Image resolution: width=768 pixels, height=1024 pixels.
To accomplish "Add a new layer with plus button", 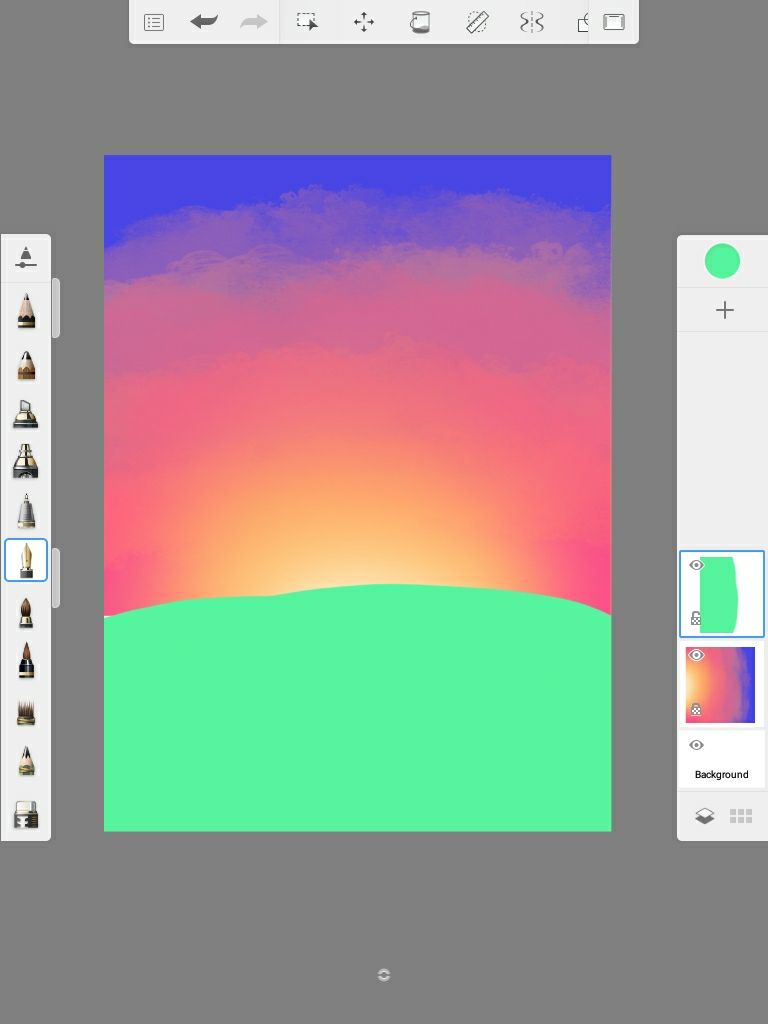I will point(725,310).
